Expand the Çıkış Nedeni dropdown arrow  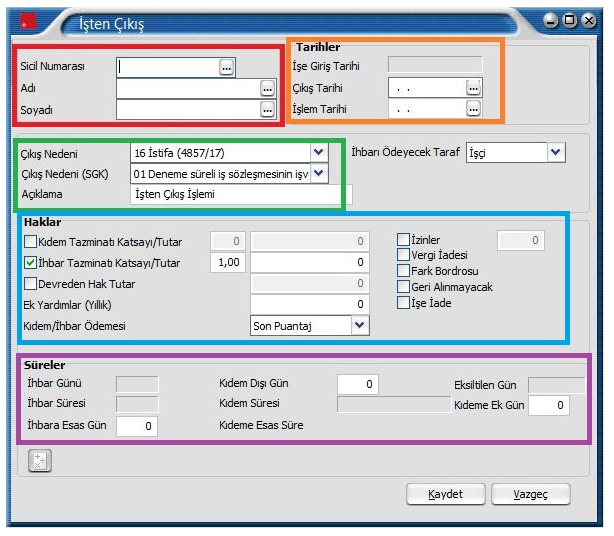(x=319, y=152)
